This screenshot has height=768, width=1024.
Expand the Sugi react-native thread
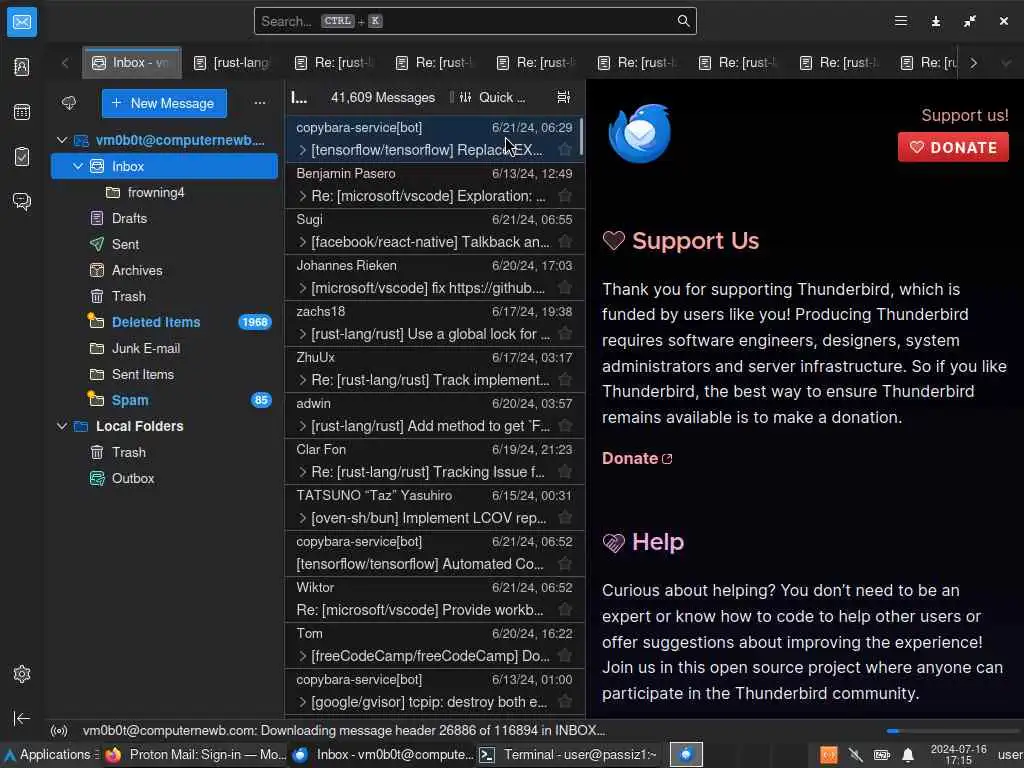point(302,242)
